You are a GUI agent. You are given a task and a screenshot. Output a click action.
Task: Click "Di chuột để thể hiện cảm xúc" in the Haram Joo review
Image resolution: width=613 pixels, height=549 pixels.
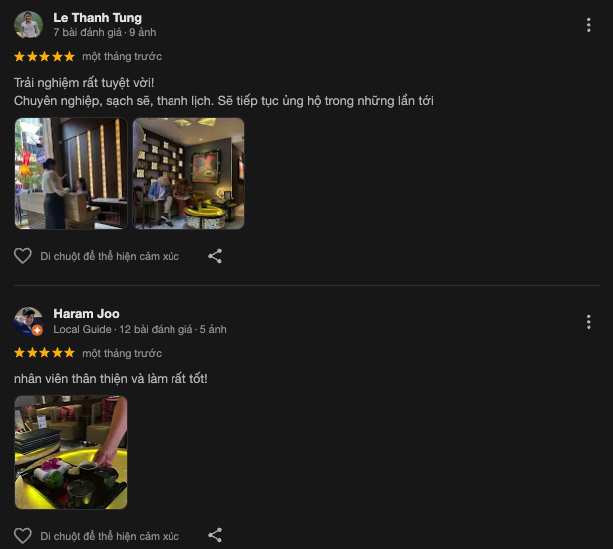(x=109, y=536)
